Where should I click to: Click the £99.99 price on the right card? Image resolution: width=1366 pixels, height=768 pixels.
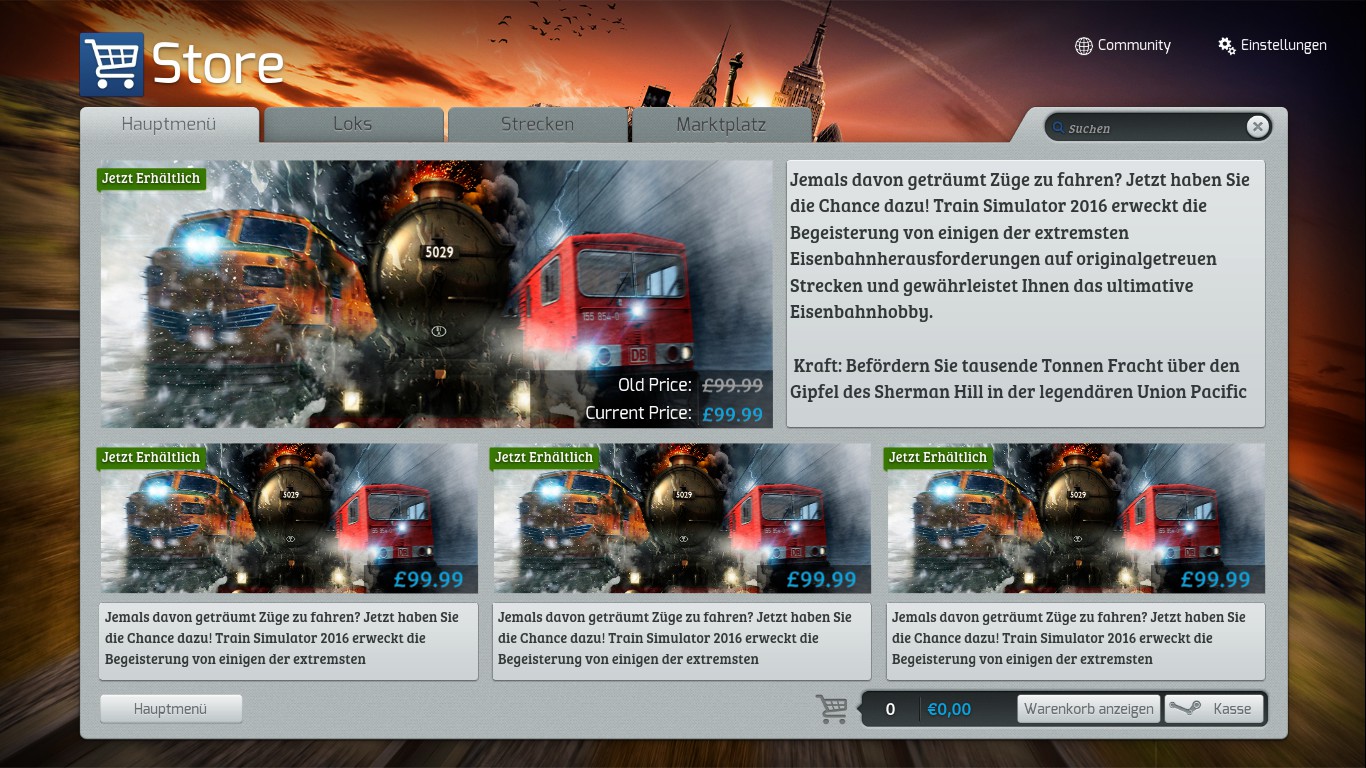(x=1215, y=580)
